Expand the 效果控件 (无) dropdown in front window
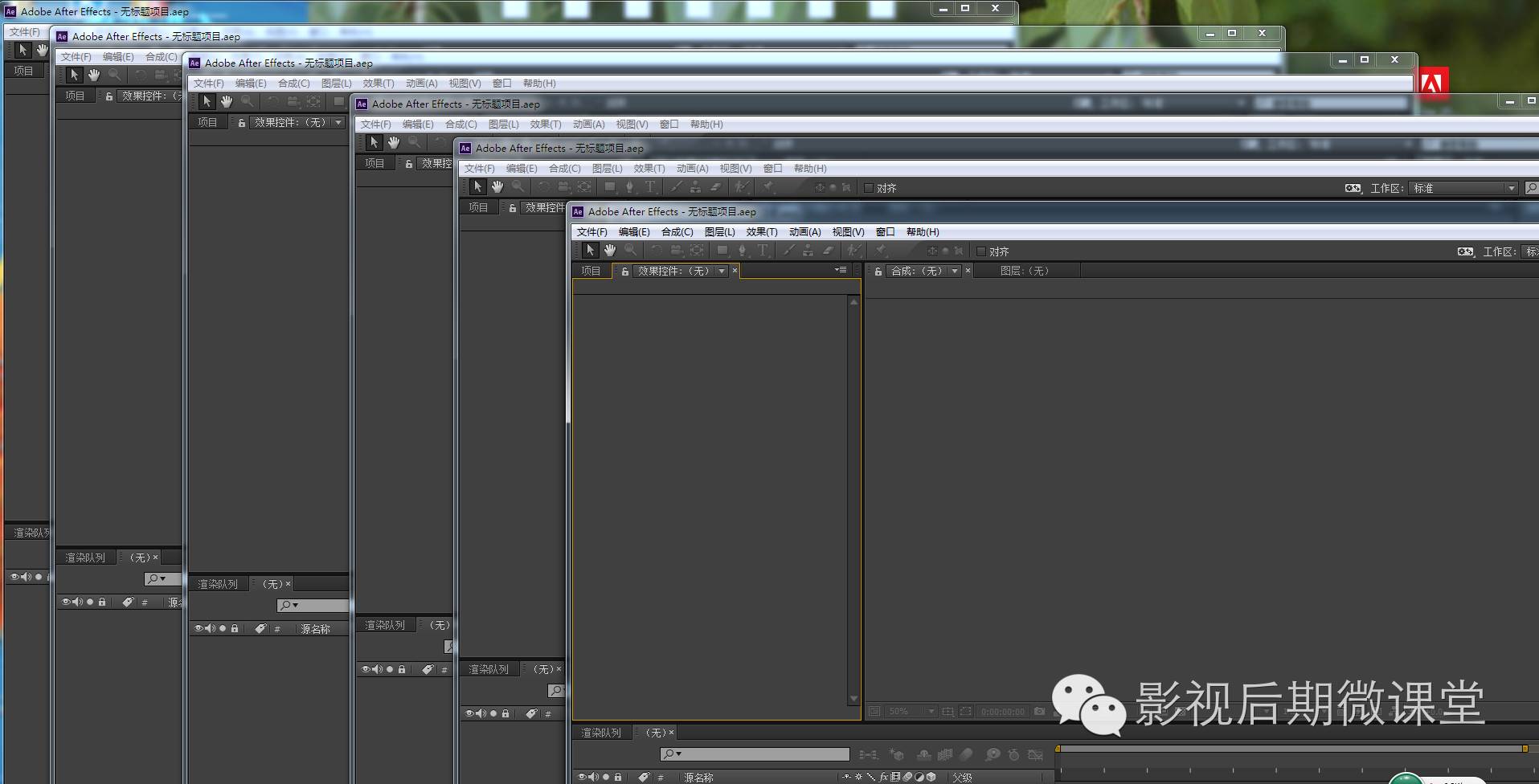Viewport: 1539px width, 784px height. (722, 272)
